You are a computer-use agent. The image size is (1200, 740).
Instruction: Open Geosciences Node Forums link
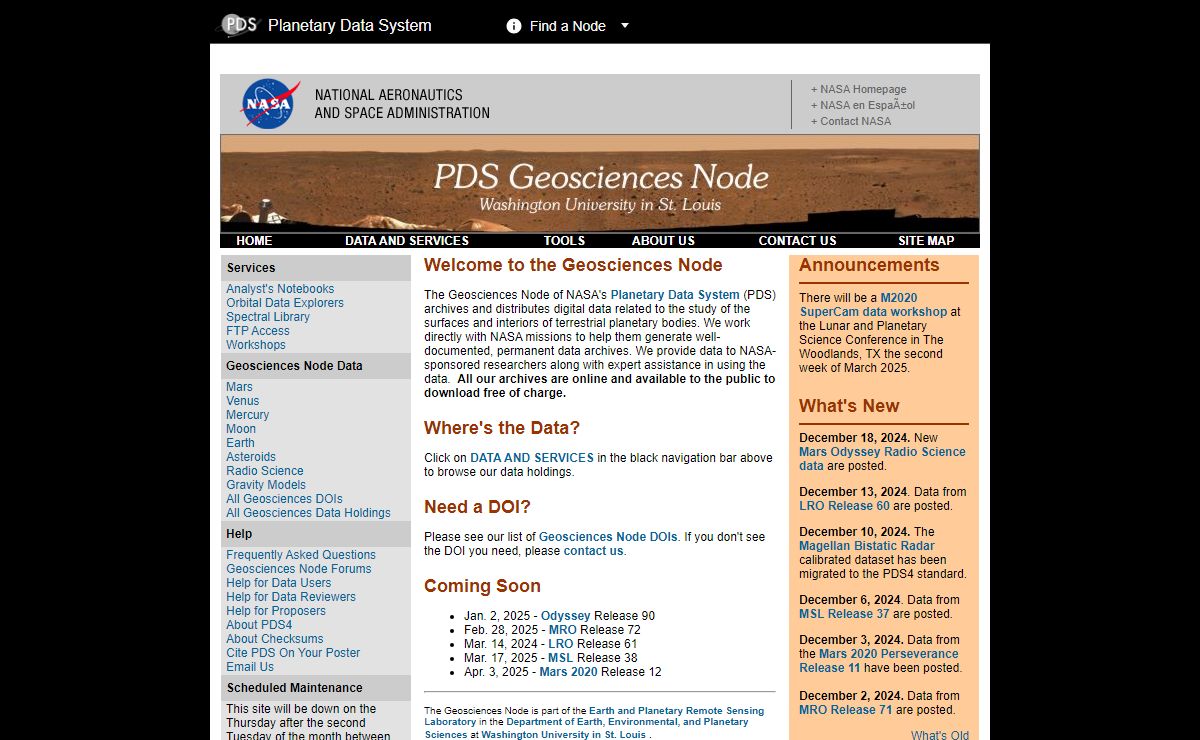(298, 569)
